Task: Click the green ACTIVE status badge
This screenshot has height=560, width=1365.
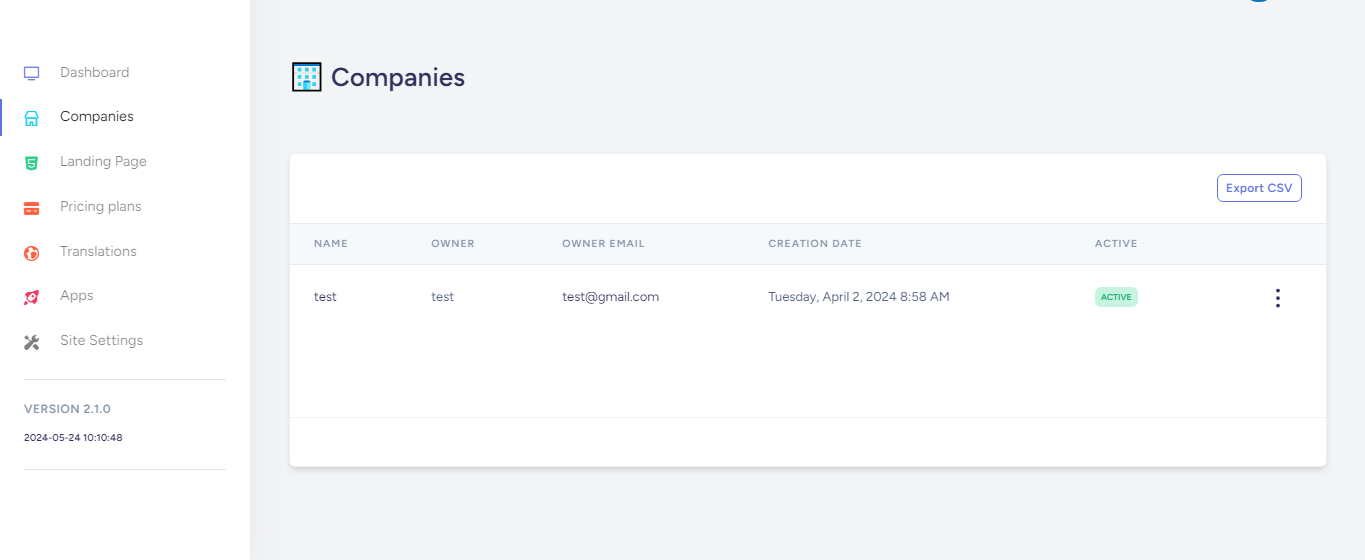Action: coord(1116,297)
